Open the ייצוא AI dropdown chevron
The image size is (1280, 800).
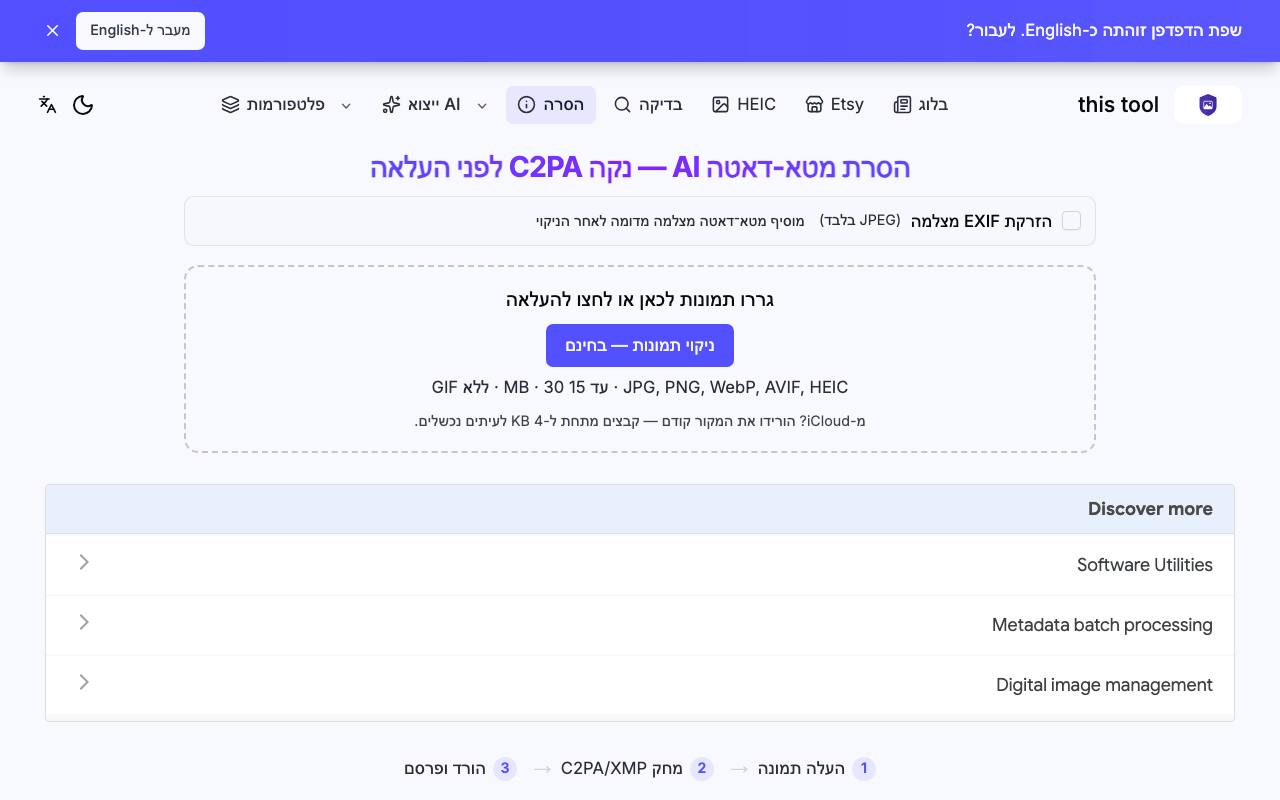click(x=482, y=105)
